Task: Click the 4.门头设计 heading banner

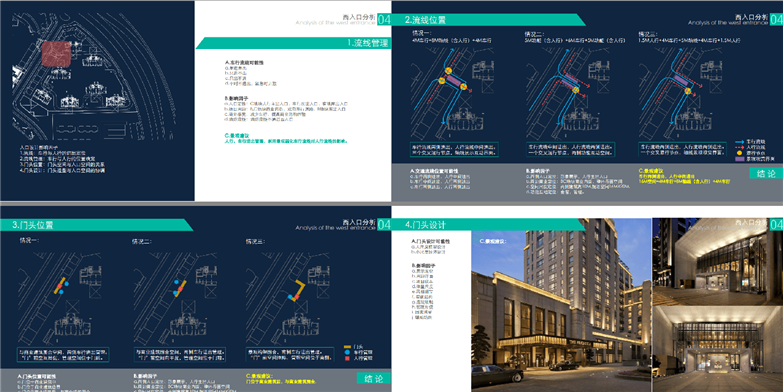Action: click(x=488, y=225)
